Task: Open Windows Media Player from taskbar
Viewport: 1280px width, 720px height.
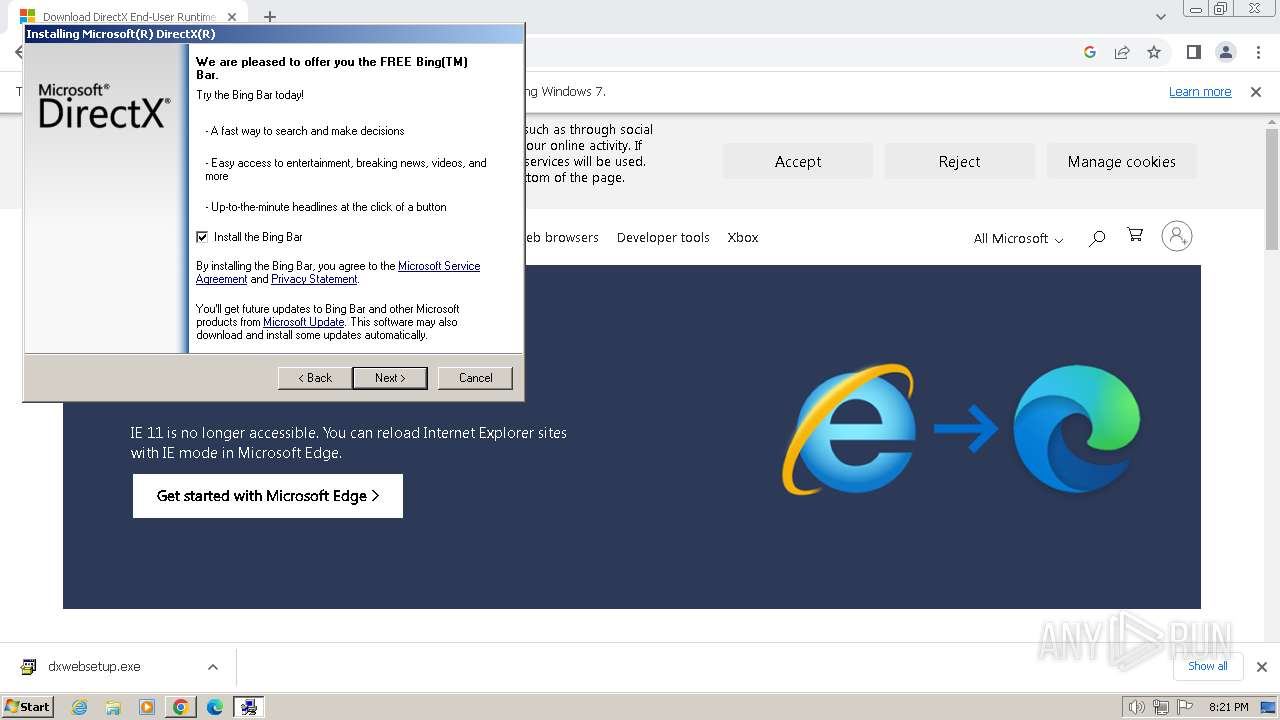Action: (x=147, y=707)
